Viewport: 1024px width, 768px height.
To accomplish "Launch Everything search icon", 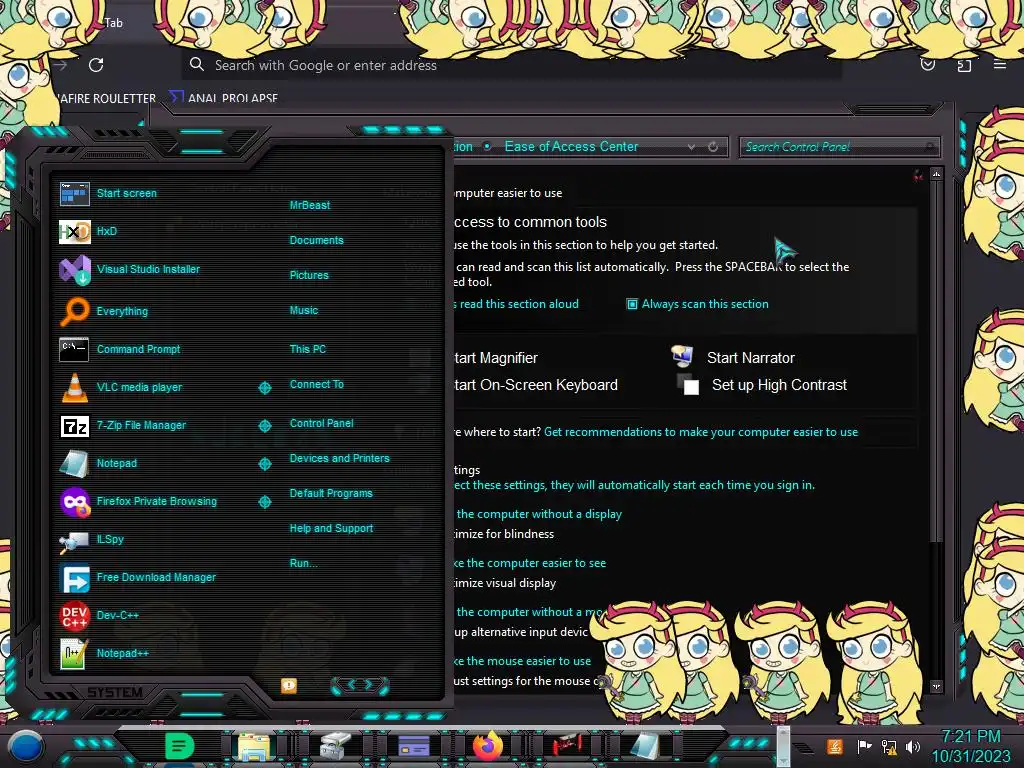I will (74, 311).
